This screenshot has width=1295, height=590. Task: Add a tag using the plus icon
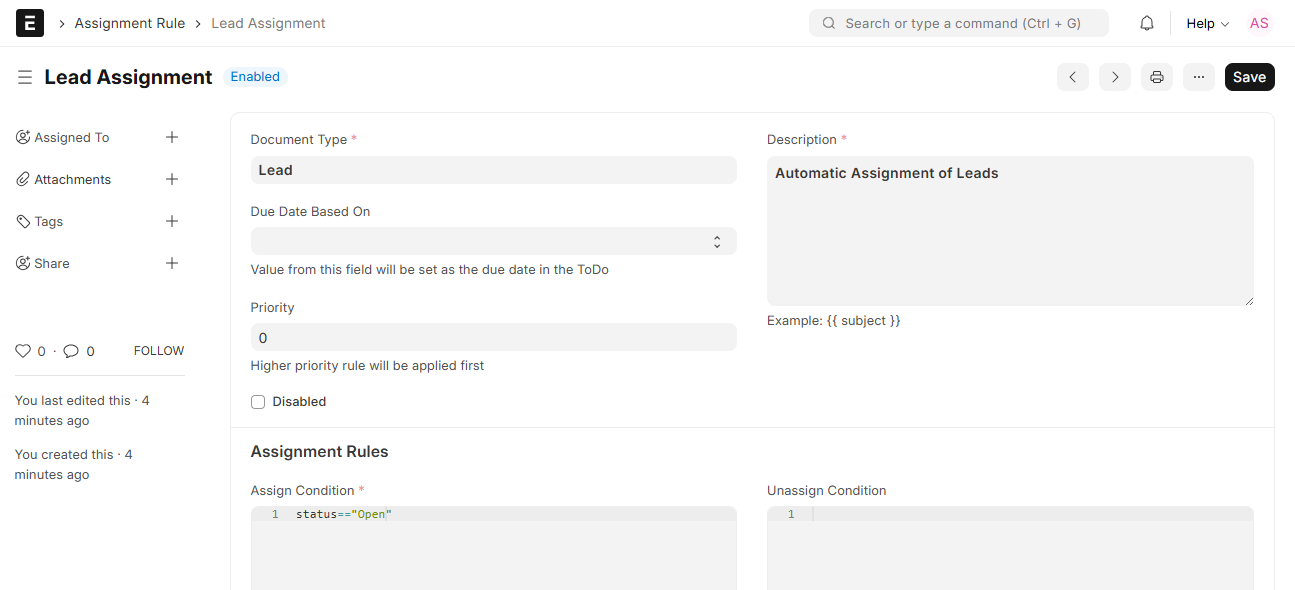pyautogui.click(x=172, y=221)
